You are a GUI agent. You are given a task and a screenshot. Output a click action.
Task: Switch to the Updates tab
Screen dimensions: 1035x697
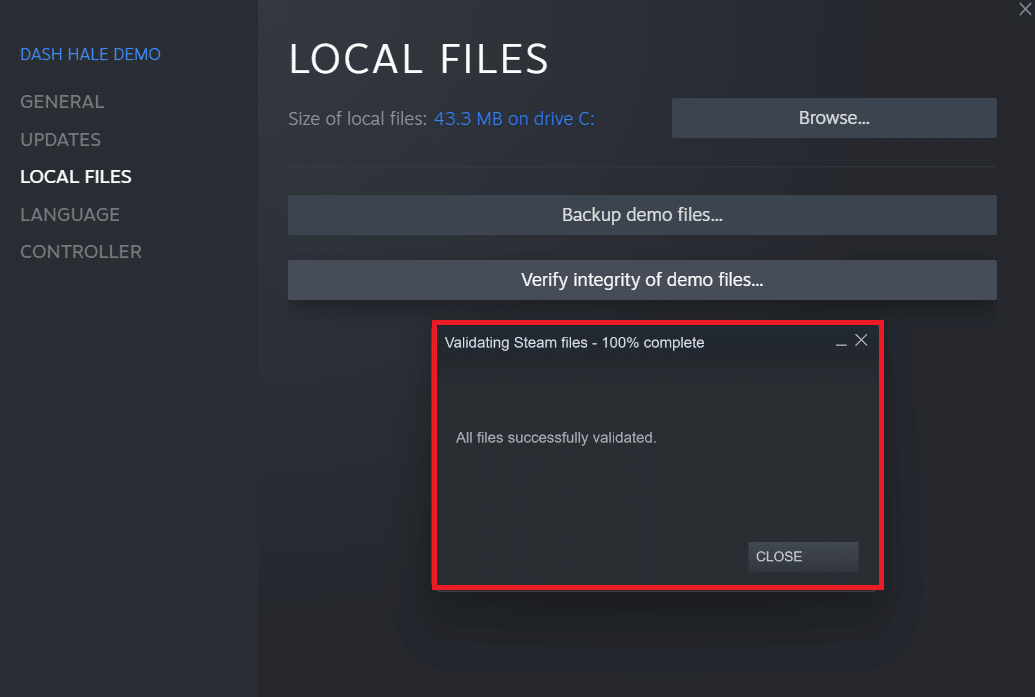pyautogui.click(x=60, y=139)
